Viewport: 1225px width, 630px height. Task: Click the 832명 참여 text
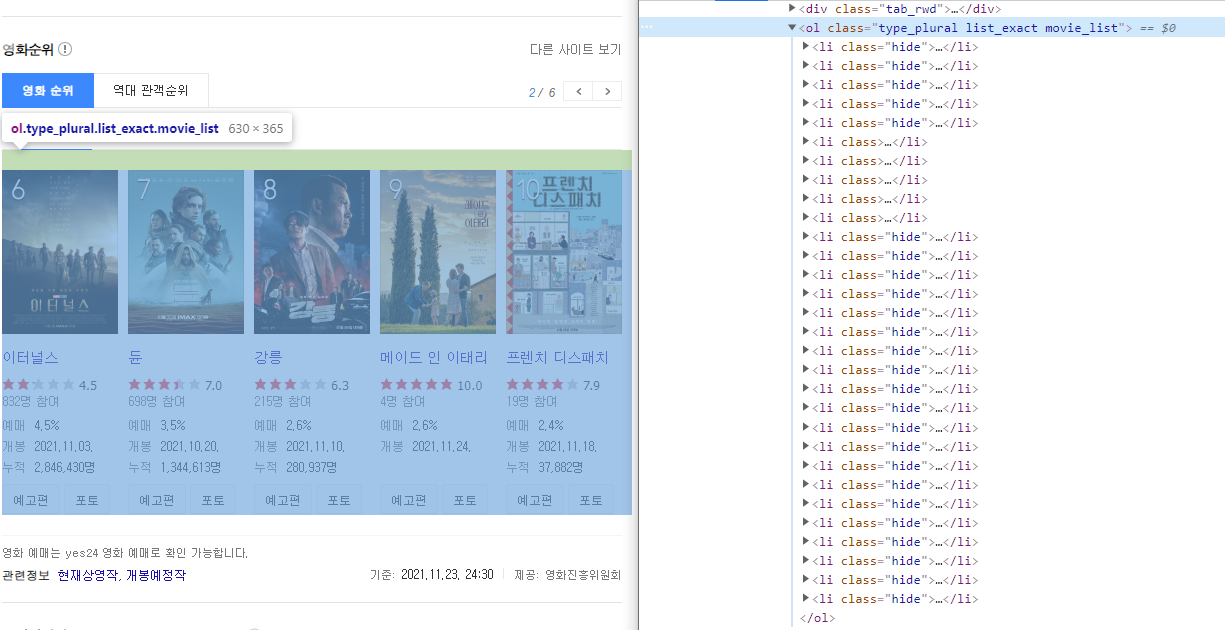30,402
